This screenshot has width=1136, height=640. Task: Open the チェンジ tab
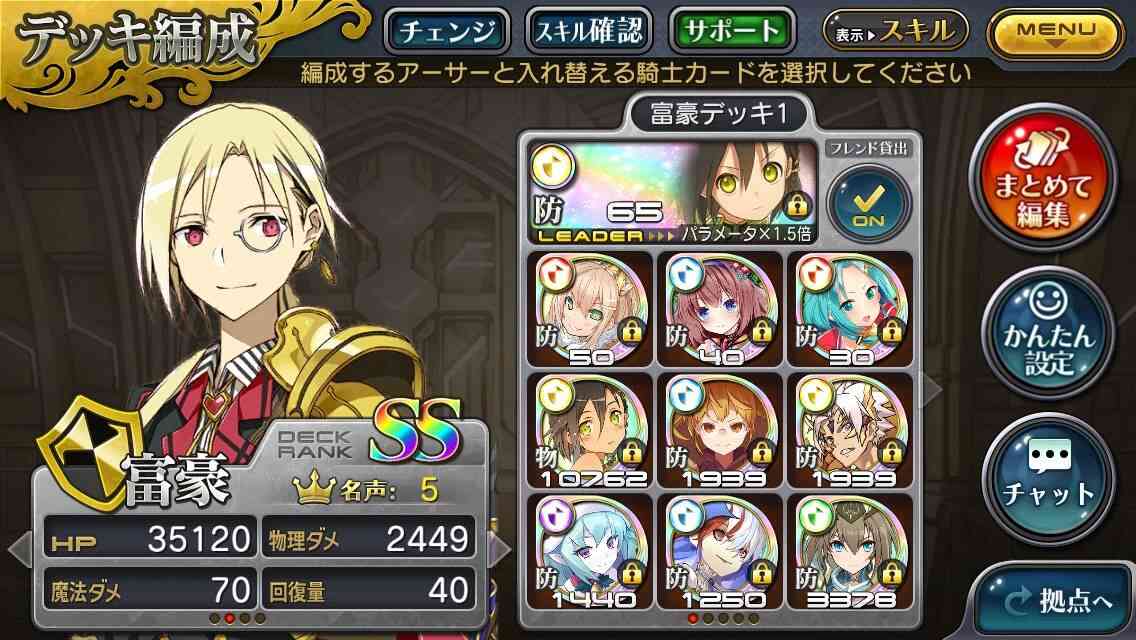tap(447, 31)
